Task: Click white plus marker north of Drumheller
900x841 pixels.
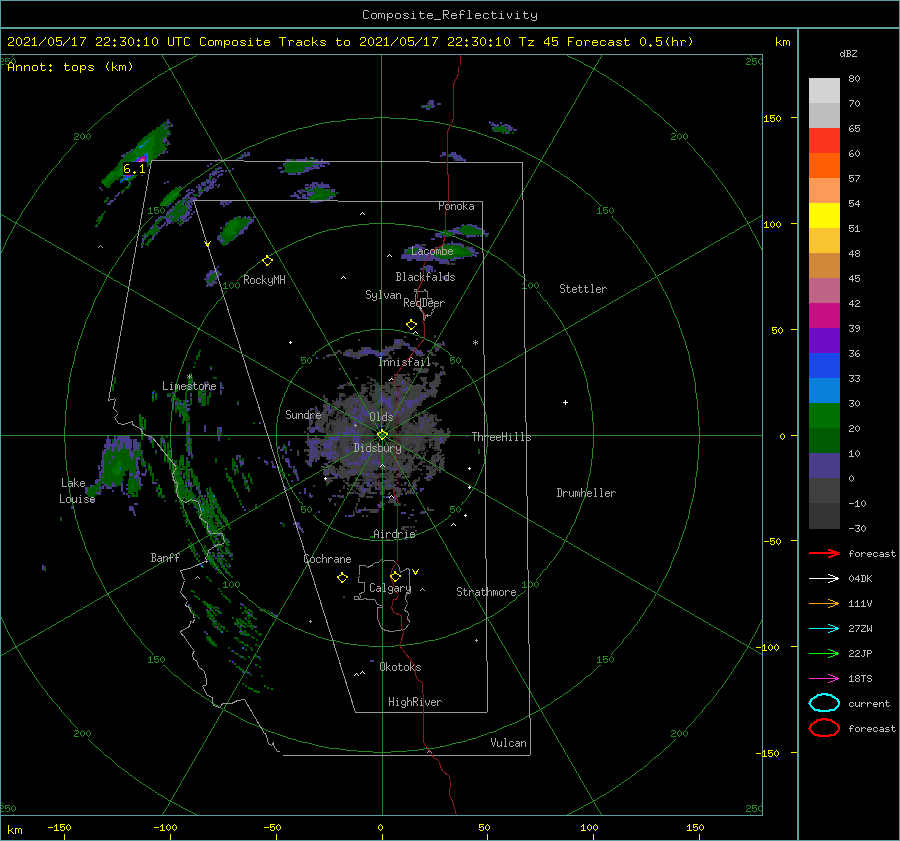Action: click(565, 402)
